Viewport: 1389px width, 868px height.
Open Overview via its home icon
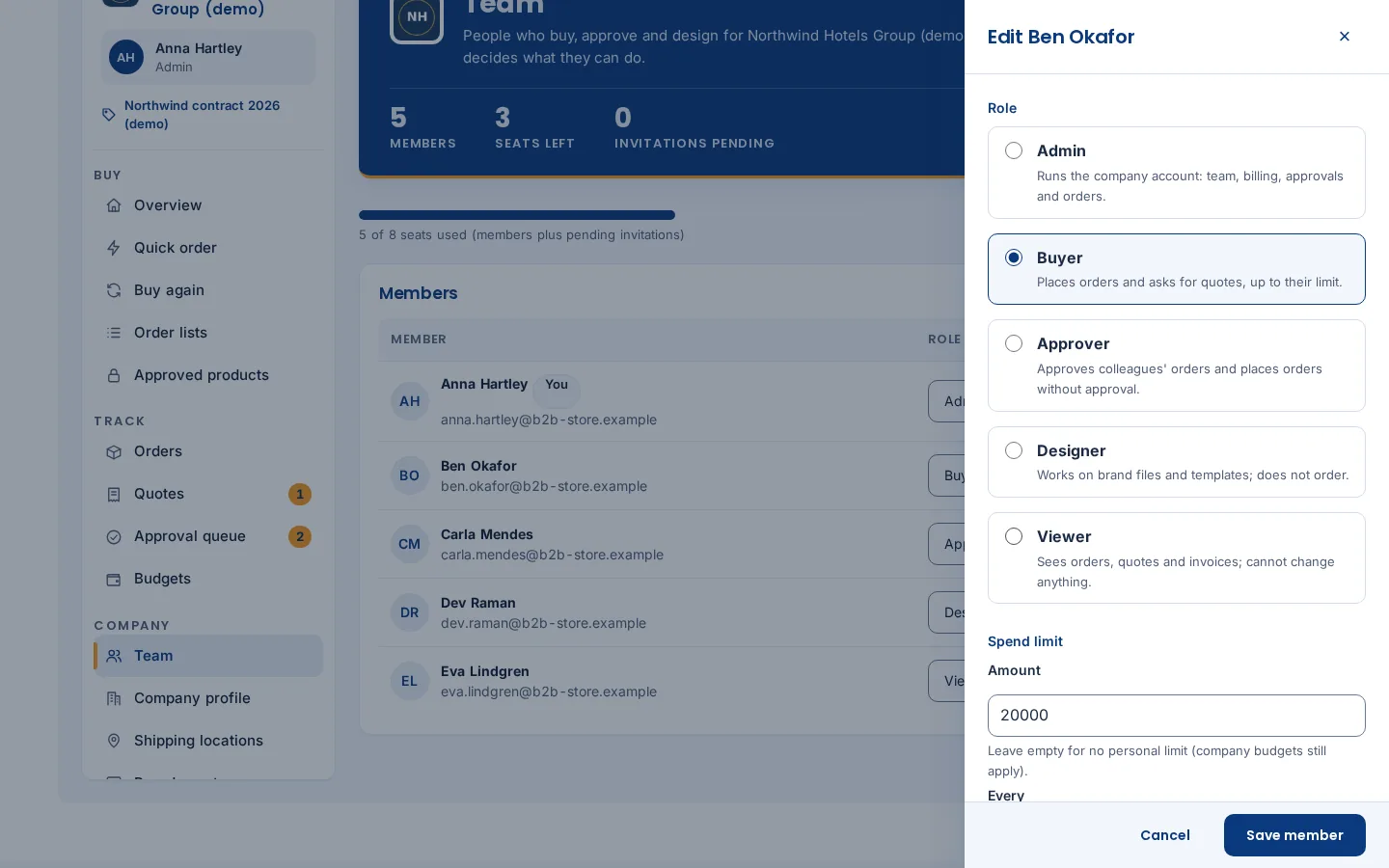[x=114, y=205]
